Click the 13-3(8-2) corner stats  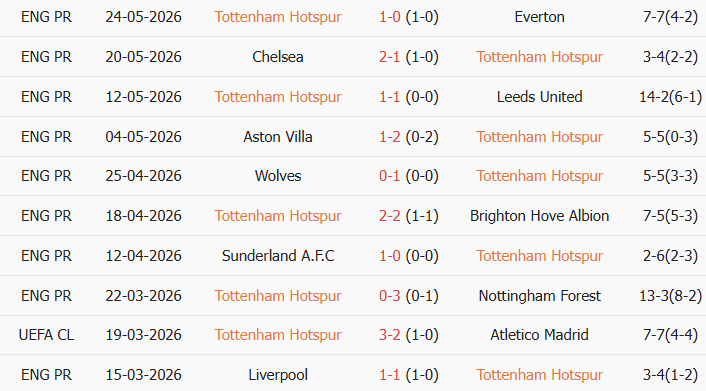[x=670, y=296]
